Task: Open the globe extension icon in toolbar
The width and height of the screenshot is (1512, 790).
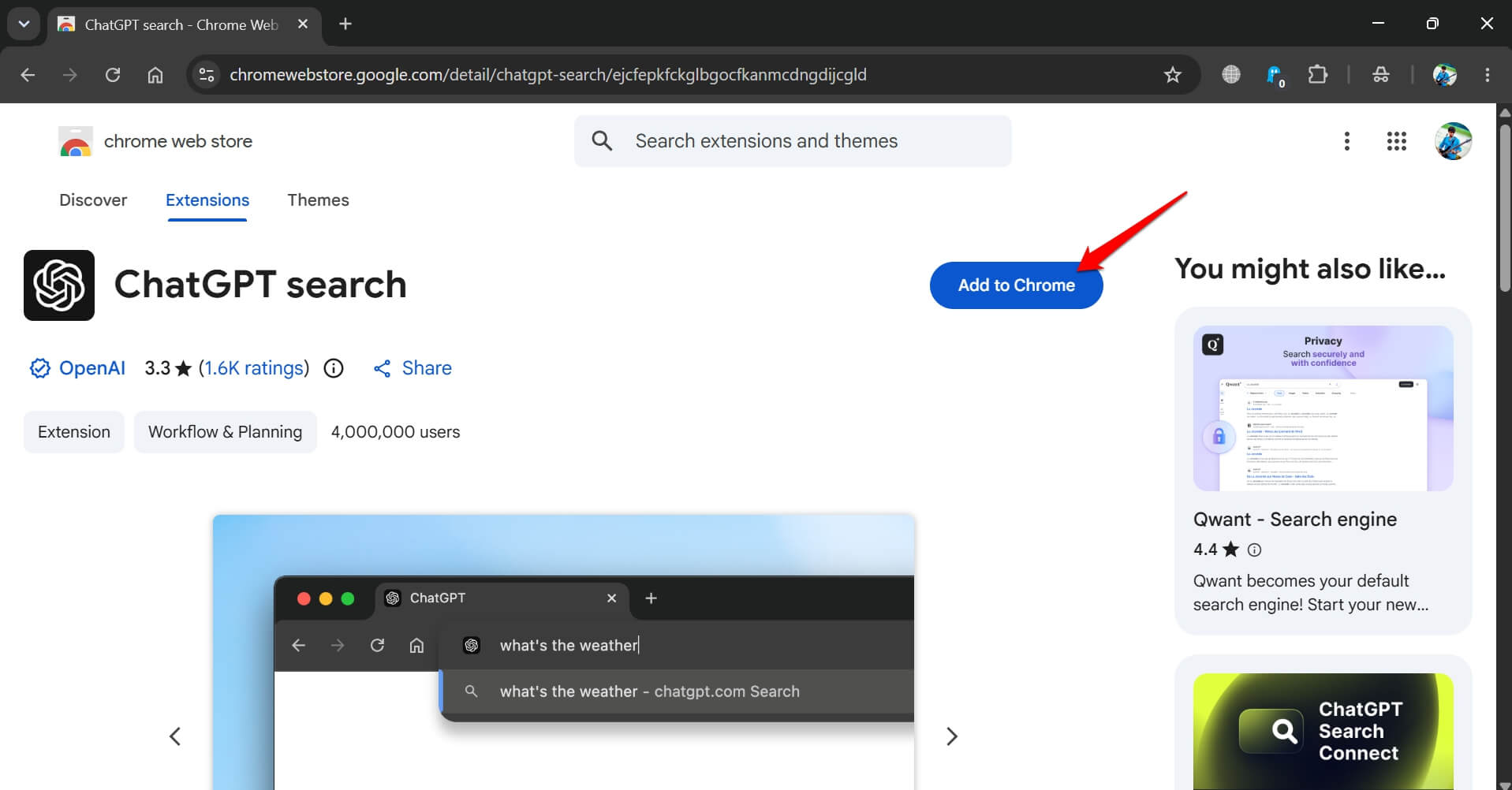Action: [x=1230, y=75]
